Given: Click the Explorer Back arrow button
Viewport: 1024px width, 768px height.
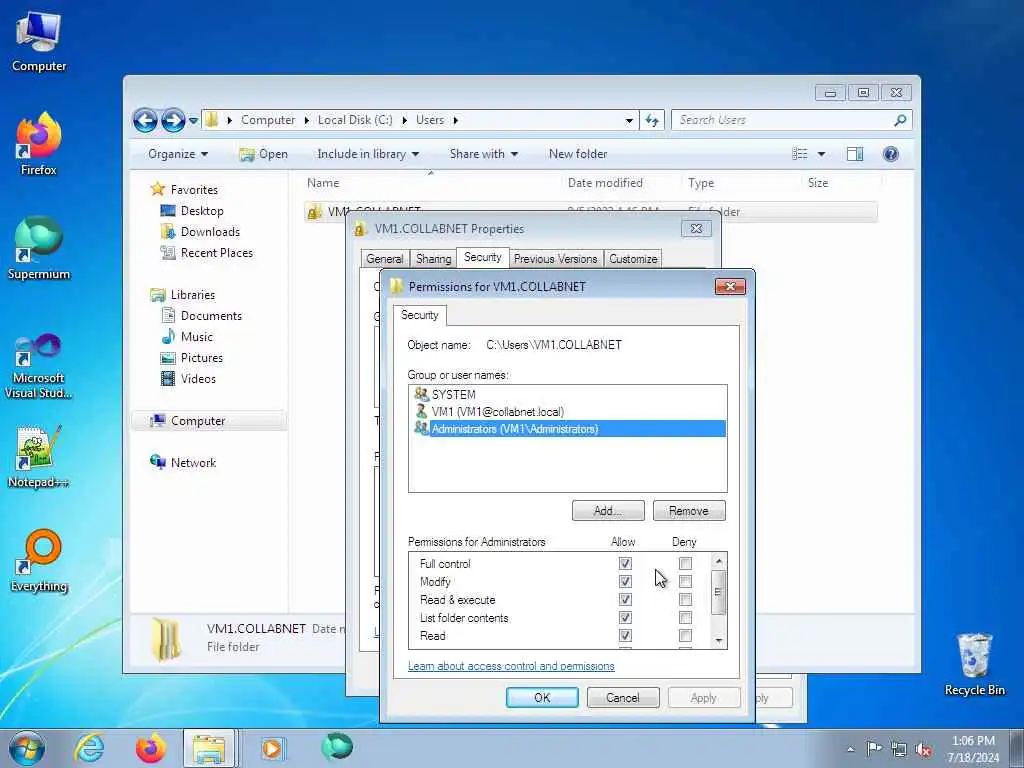Looking at the screenshot, I should click(145, 120).
